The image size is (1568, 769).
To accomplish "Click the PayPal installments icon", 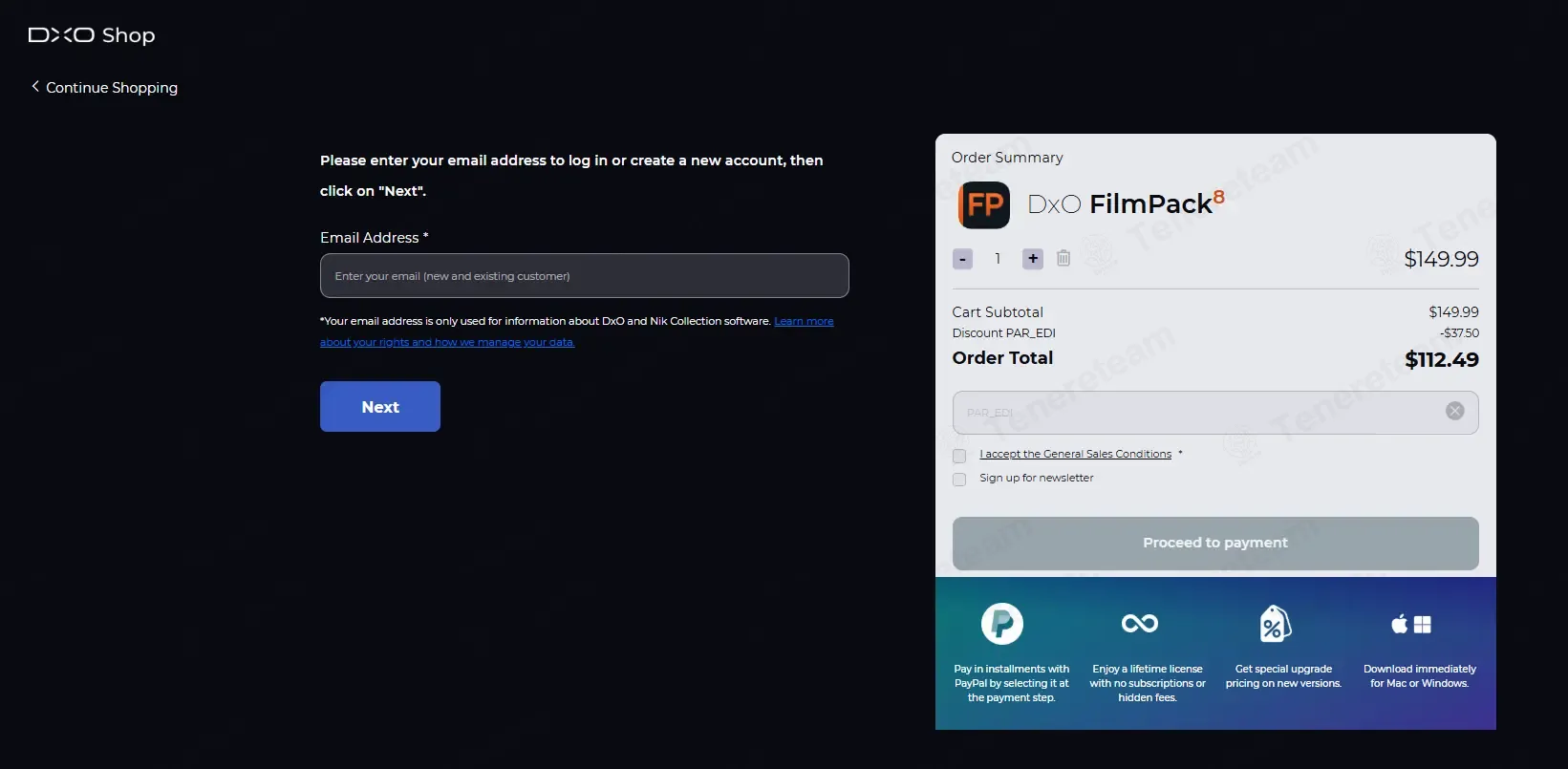I will click(x=1002, y=624).
